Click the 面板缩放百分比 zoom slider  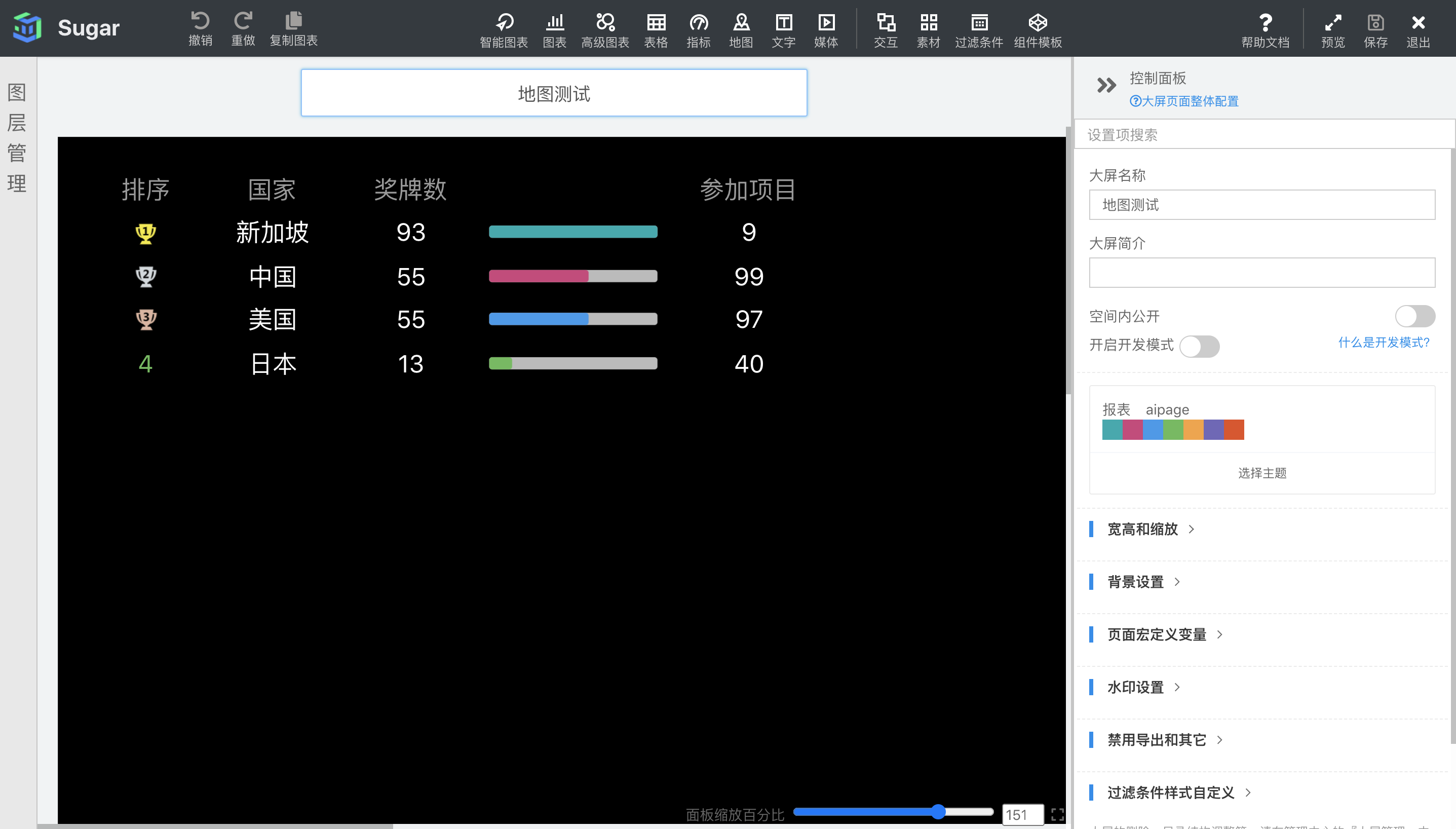click(x=893, y=811)
